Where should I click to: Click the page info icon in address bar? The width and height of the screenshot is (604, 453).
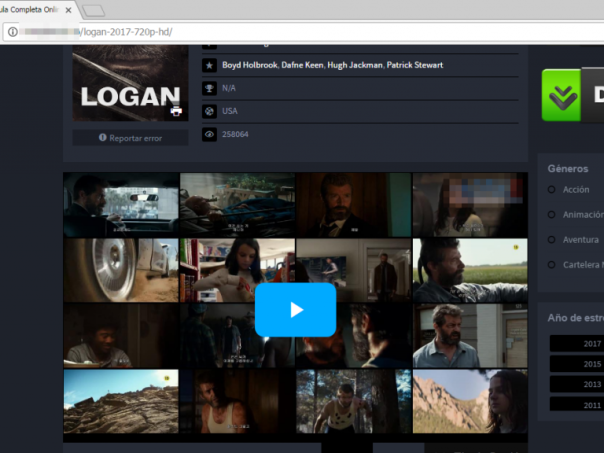[x=13, y=32]
